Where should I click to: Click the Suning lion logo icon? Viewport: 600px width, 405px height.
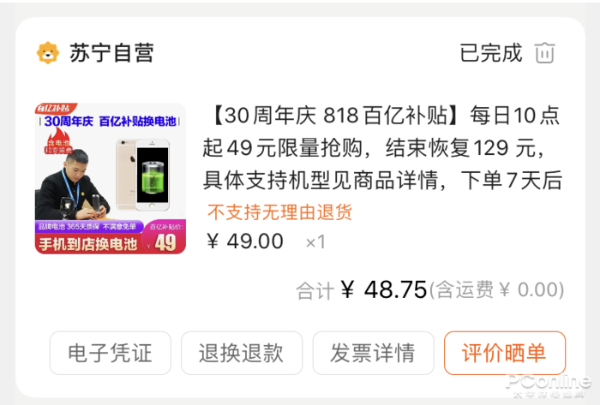48,53
